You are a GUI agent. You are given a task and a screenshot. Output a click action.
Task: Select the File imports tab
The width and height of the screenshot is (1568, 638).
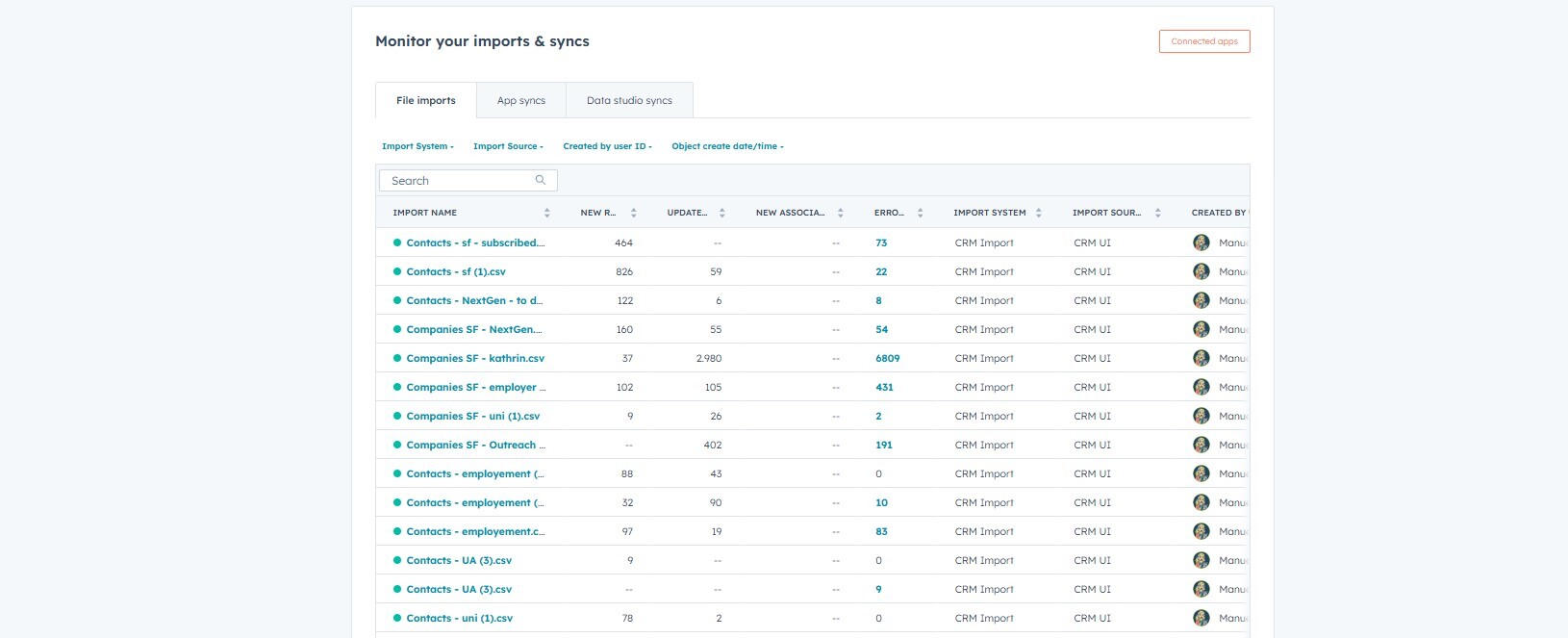click(x=425, y=100)
